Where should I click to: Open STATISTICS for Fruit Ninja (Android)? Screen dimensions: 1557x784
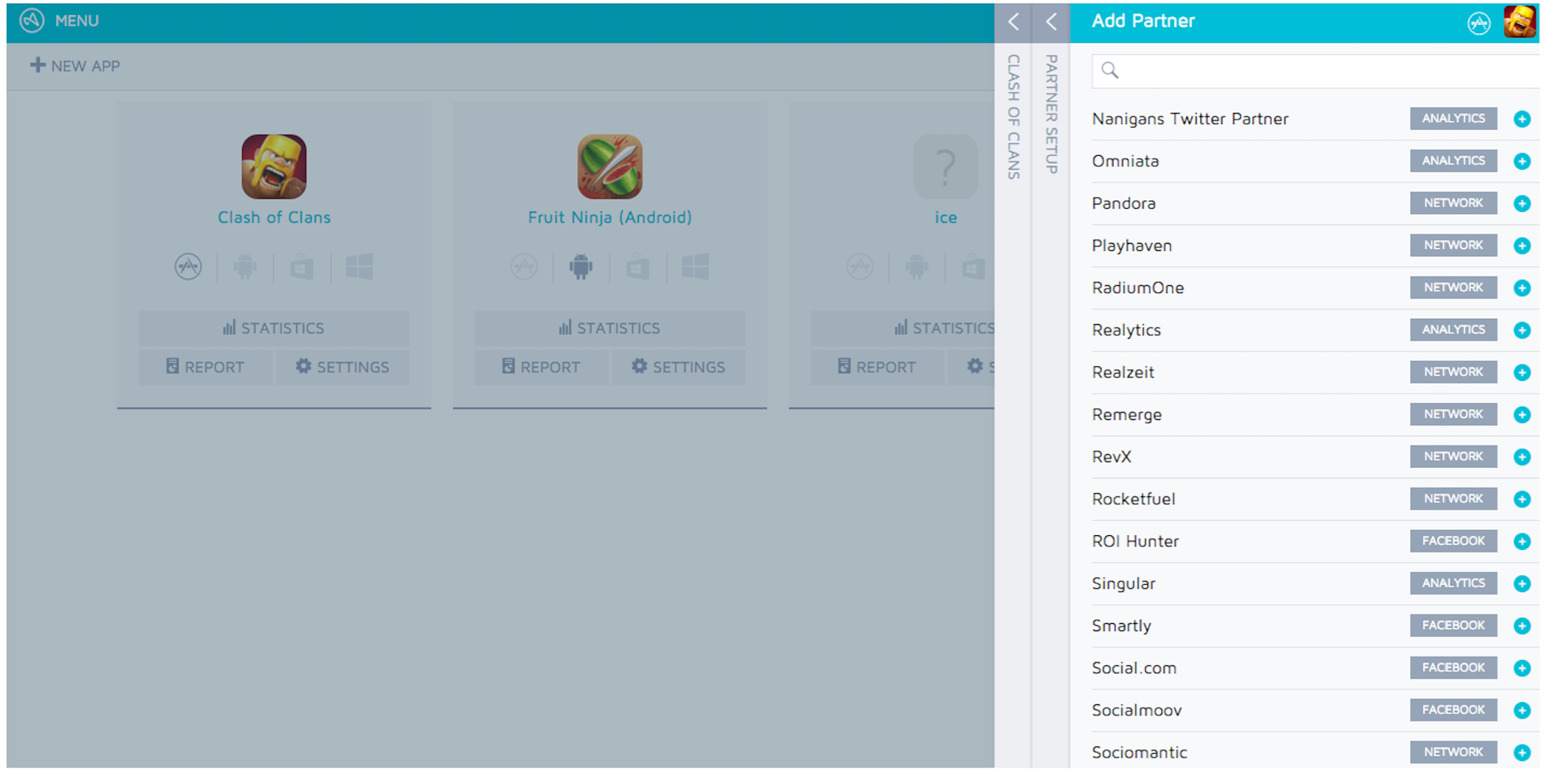point(610,328)
